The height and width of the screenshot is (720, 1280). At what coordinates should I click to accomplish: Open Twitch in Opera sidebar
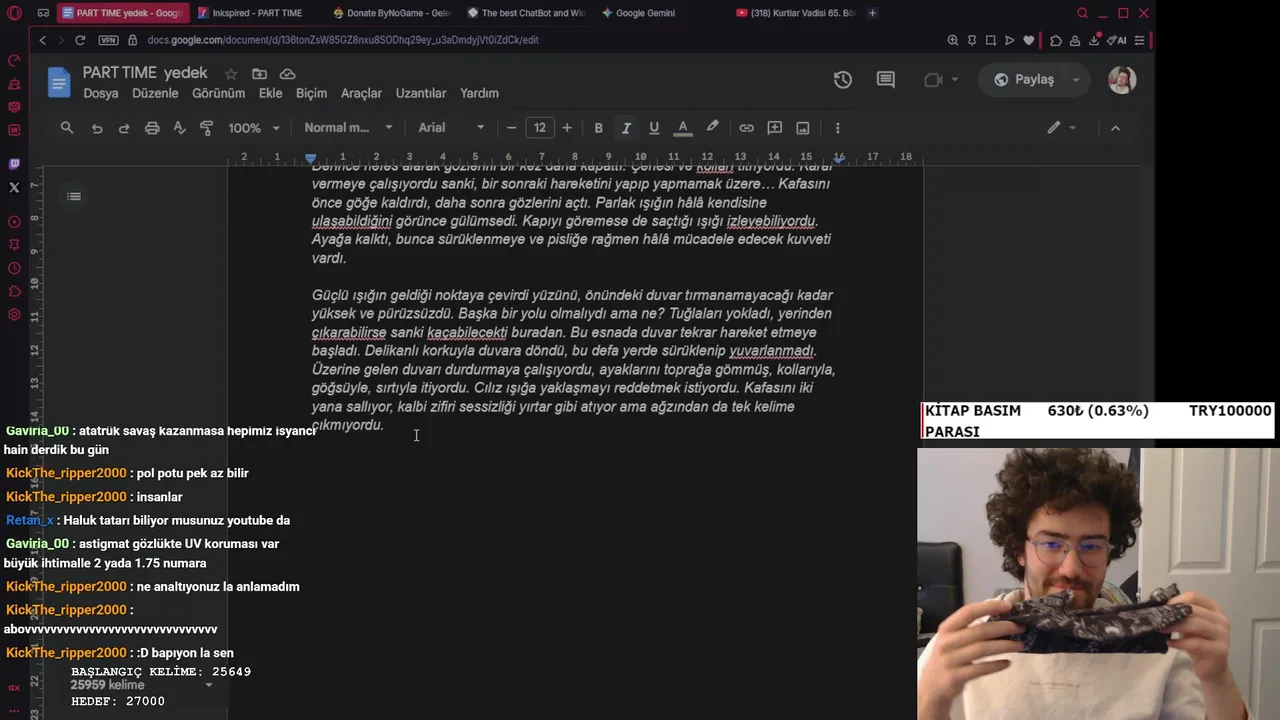(x=14, y=164)
